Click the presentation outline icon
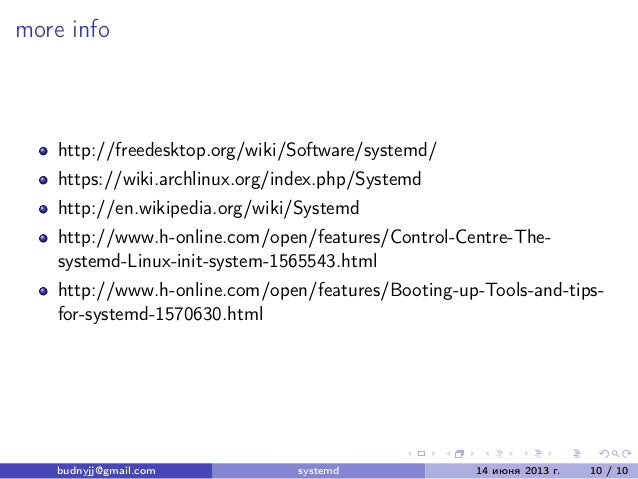The image size is (638, 479). (577, 453)
